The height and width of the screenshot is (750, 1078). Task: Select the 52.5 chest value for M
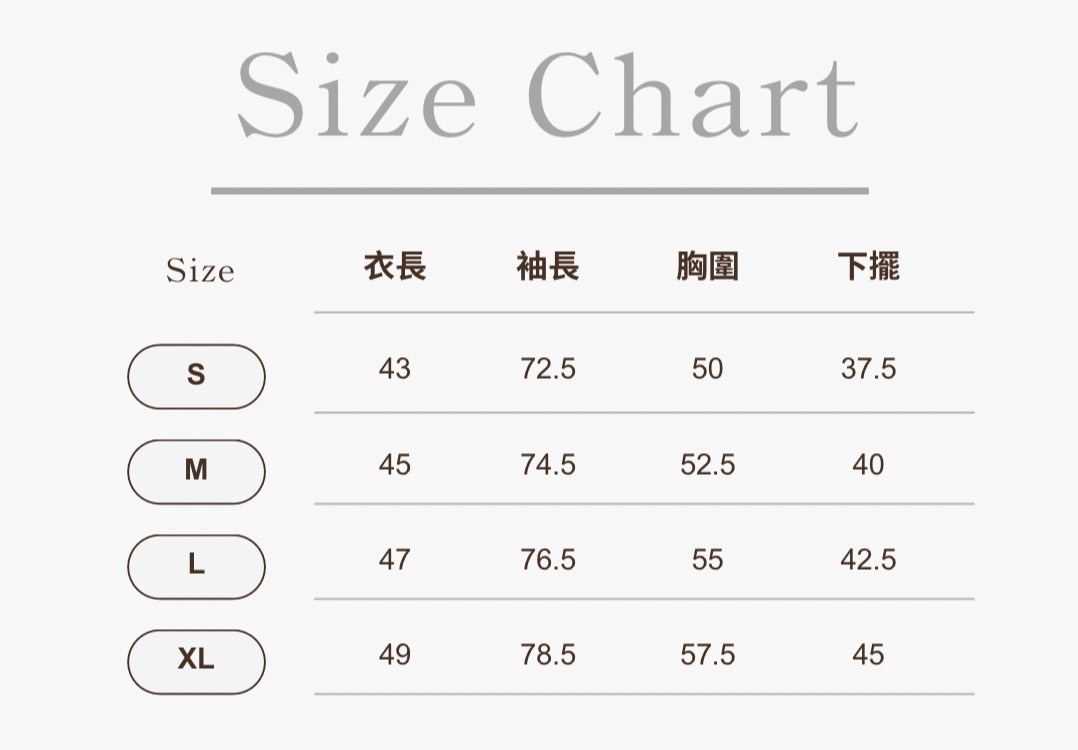point(707,465)
